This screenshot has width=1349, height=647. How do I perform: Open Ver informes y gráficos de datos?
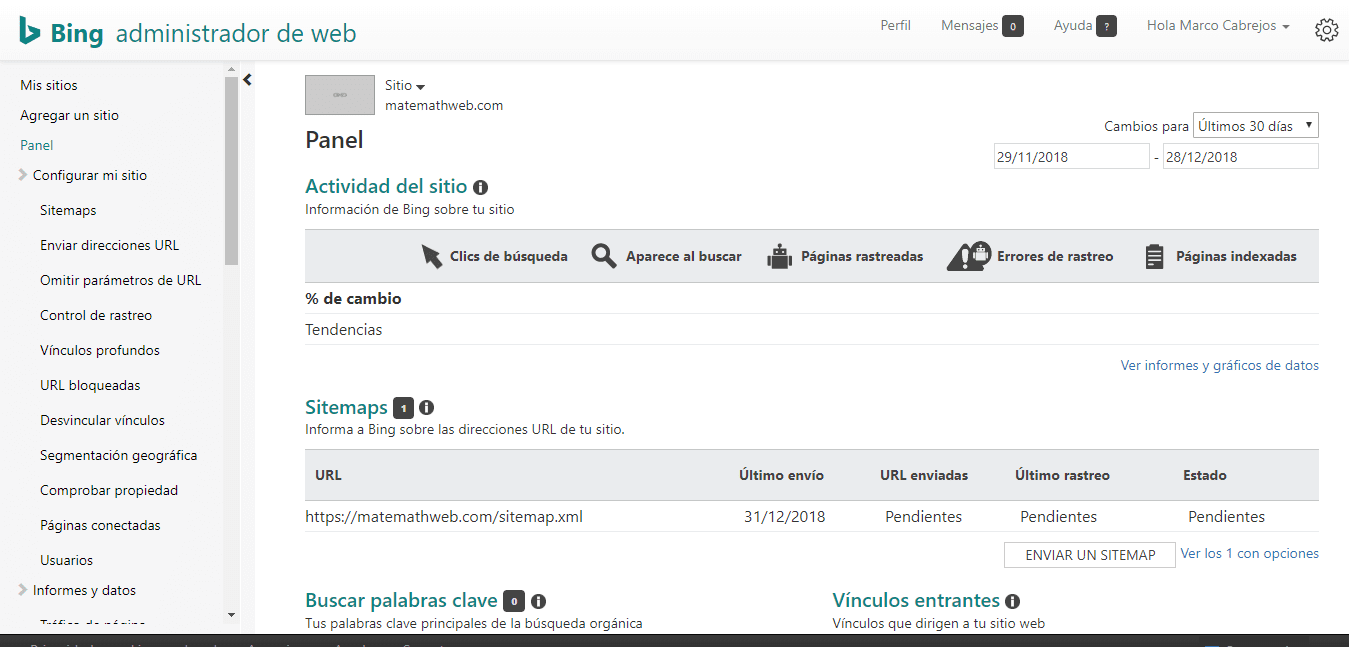[1220, 365]
